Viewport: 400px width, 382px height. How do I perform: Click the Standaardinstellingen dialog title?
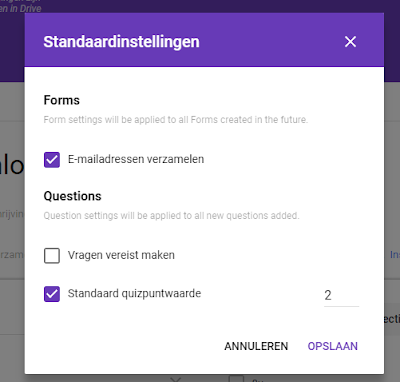121,42
